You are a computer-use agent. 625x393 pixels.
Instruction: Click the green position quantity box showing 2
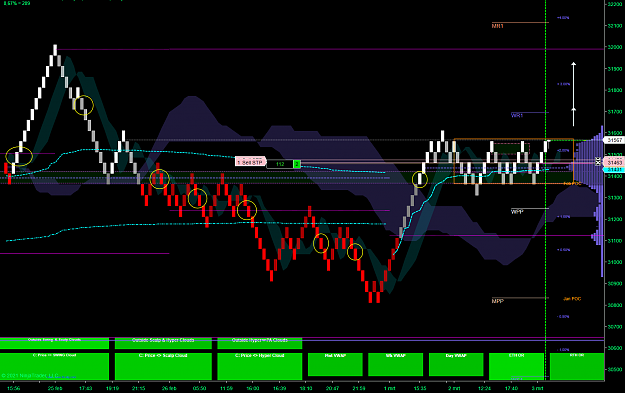click(x=297, y=164)
